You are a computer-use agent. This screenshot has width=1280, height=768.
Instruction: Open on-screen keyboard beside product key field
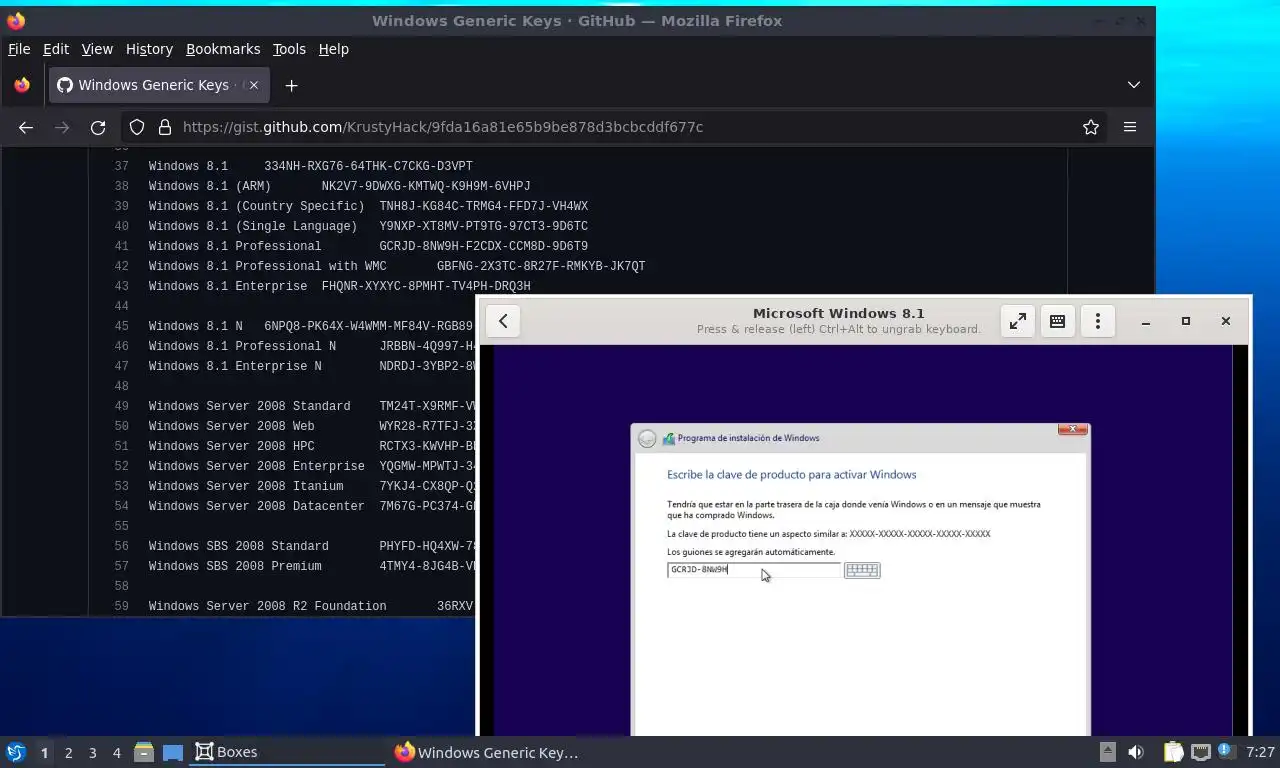click(x=862, y=570)
